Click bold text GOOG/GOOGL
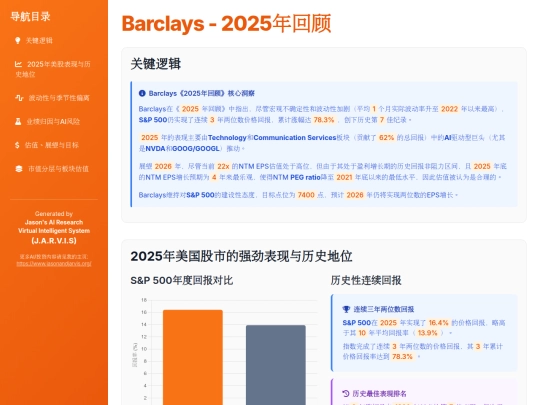Image resolution: width=540 pixels, height=405 pixels. tap(196, 148)
